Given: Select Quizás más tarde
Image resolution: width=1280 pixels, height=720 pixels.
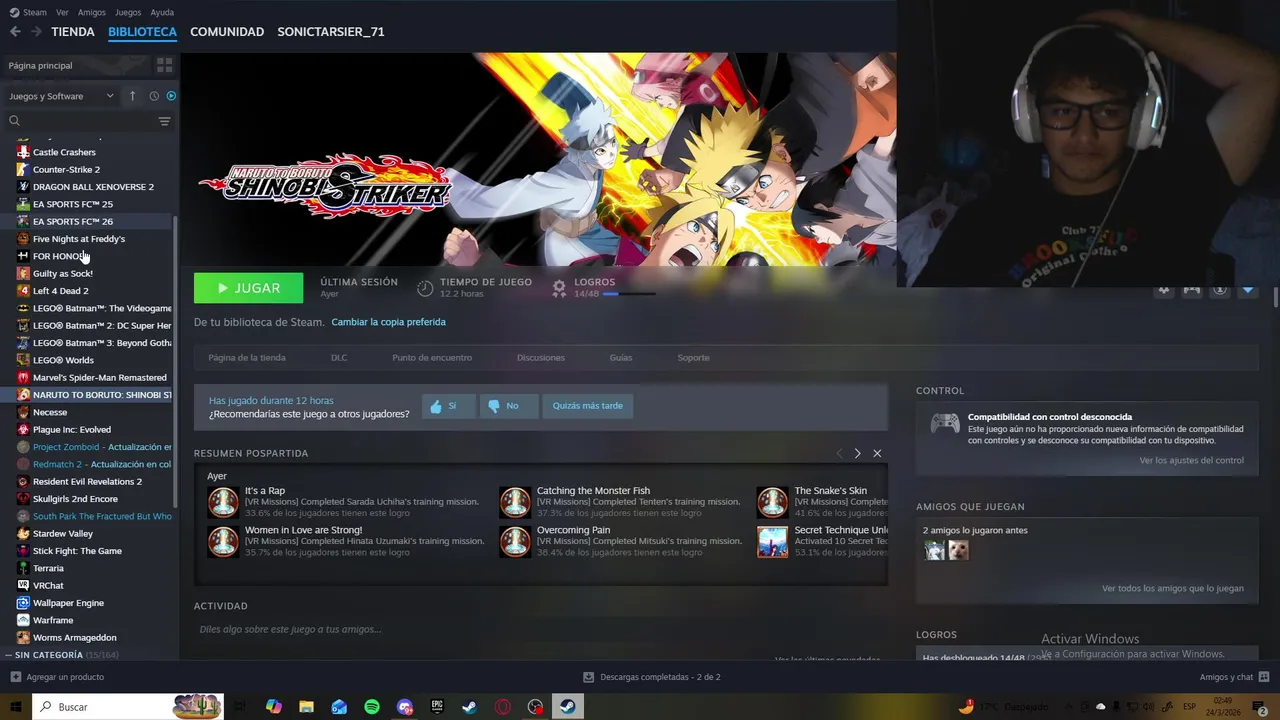Looking at the screenshot, I should pos(587,406).
